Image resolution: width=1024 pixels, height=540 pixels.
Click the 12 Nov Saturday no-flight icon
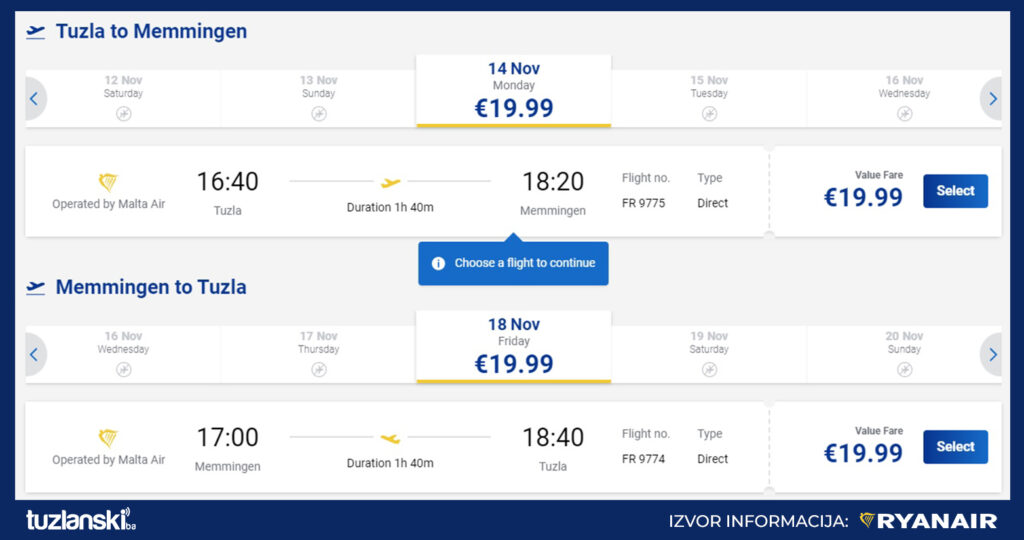click(123, 114)
